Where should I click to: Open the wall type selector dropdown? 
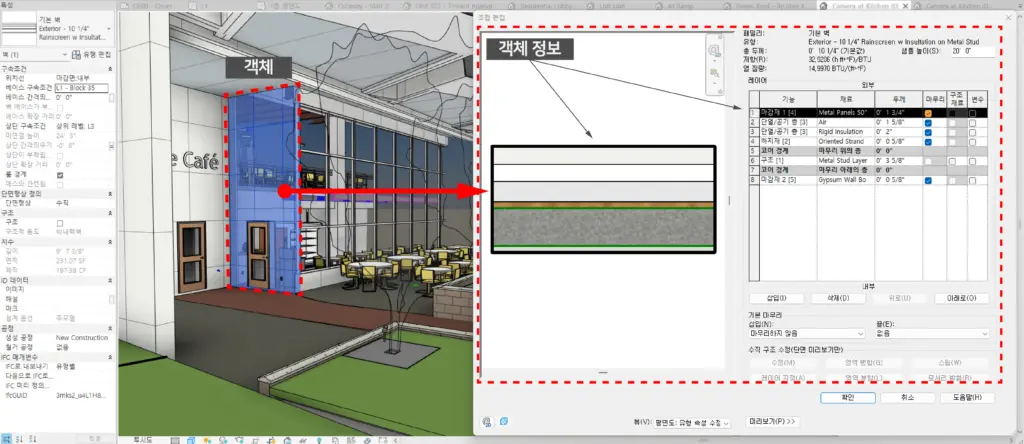tap(108, 29)
